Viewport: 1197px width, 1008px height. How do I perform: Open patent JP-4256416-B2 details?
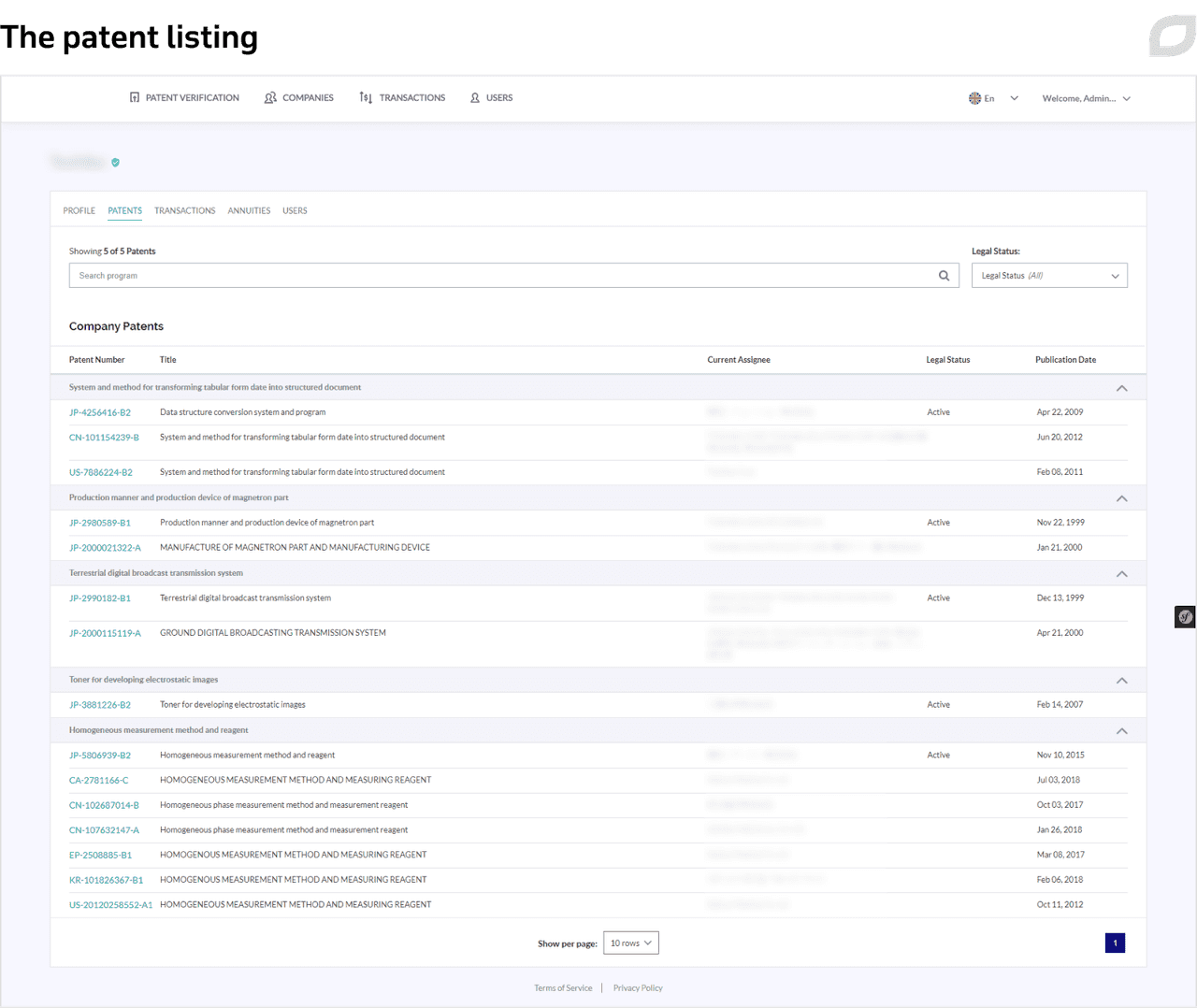(100, 411)
